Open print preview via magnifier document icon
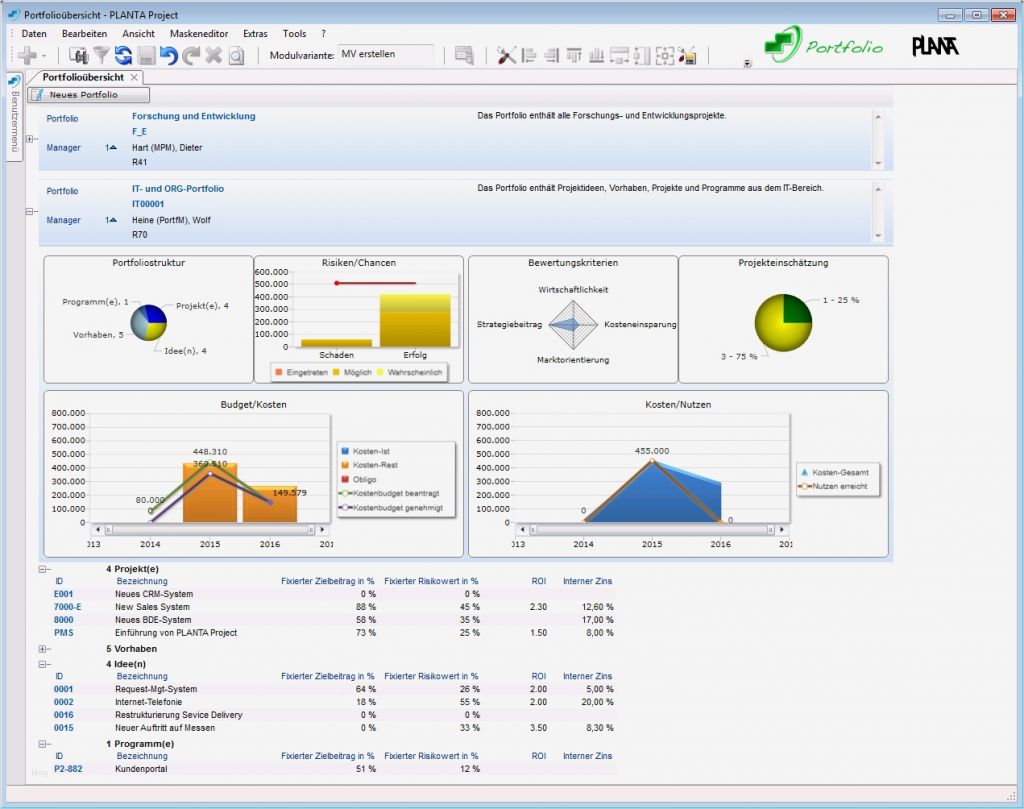Image resolution: width=1024 pixels, height=809 pixels. pos(236,56)
